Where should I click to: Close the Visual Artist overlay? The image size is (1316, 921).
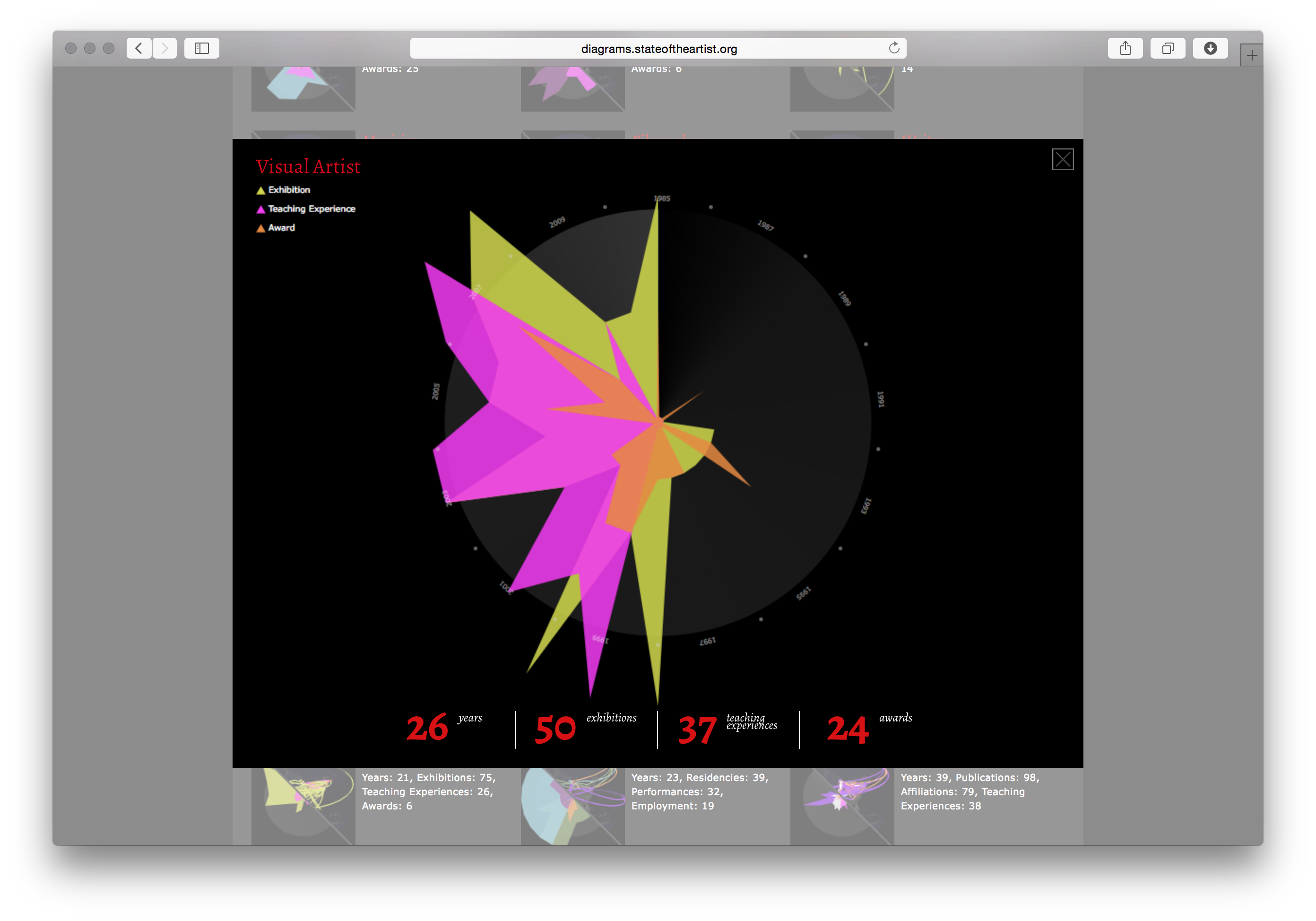pos(1062,159)
